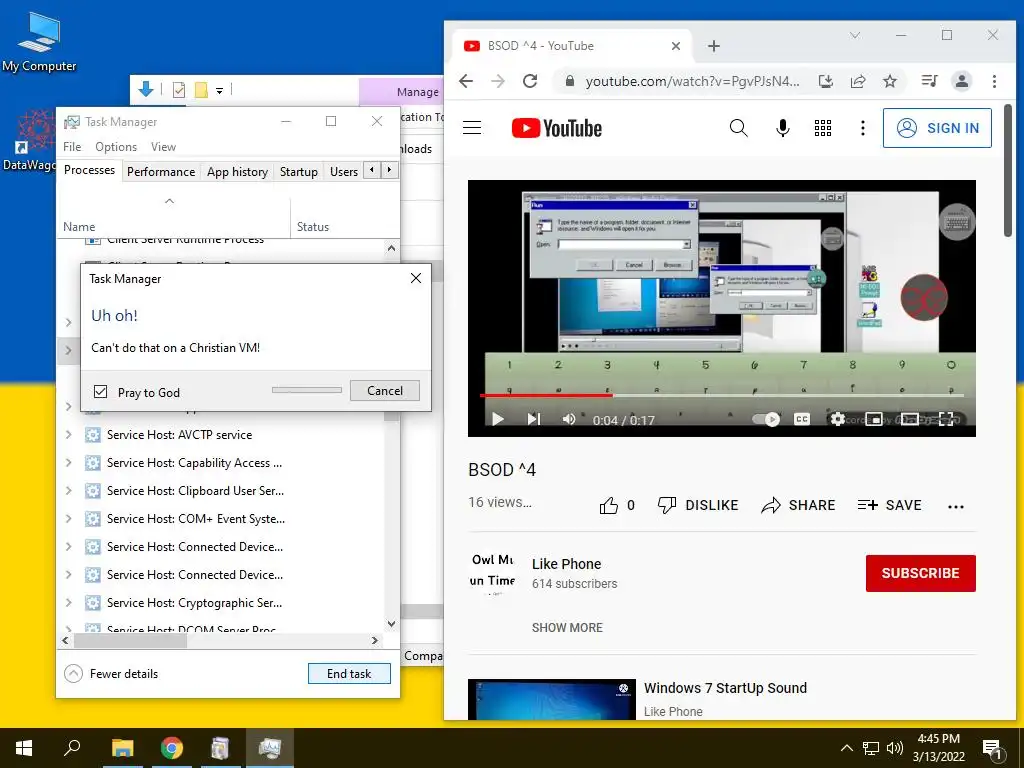Share the video via SHARE
The height and width of the screenshot is (768, 1024).
(798, 505)
